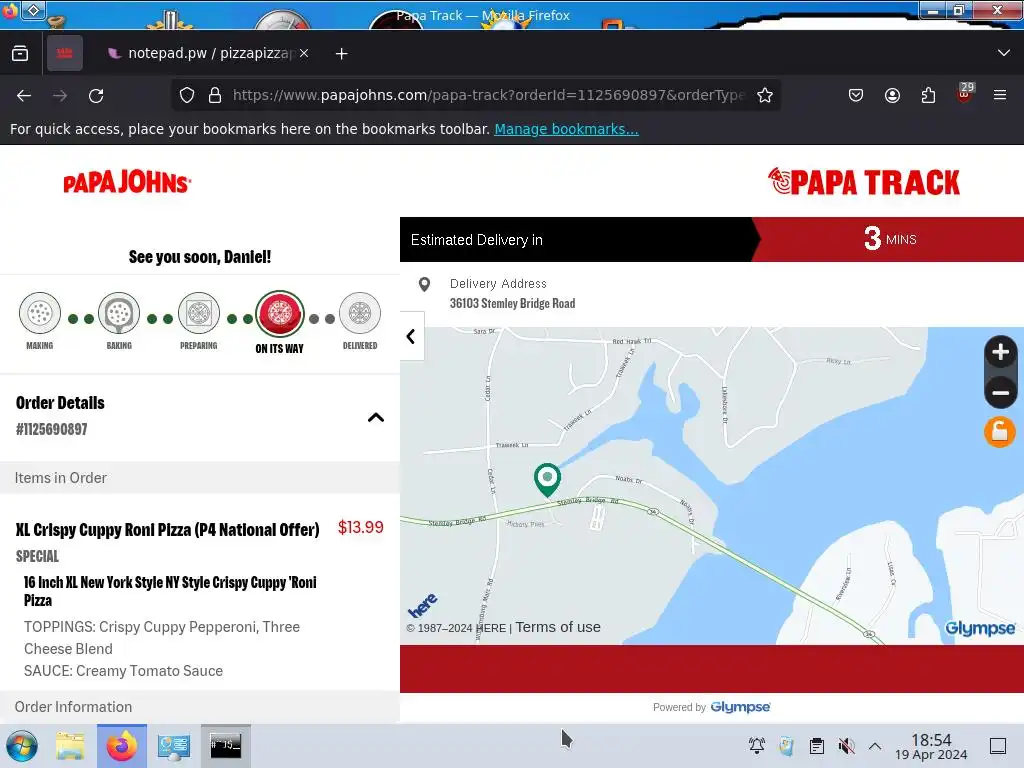Open the terminal taskbar window
This screenshot has width=1024, height=768.
225,746
